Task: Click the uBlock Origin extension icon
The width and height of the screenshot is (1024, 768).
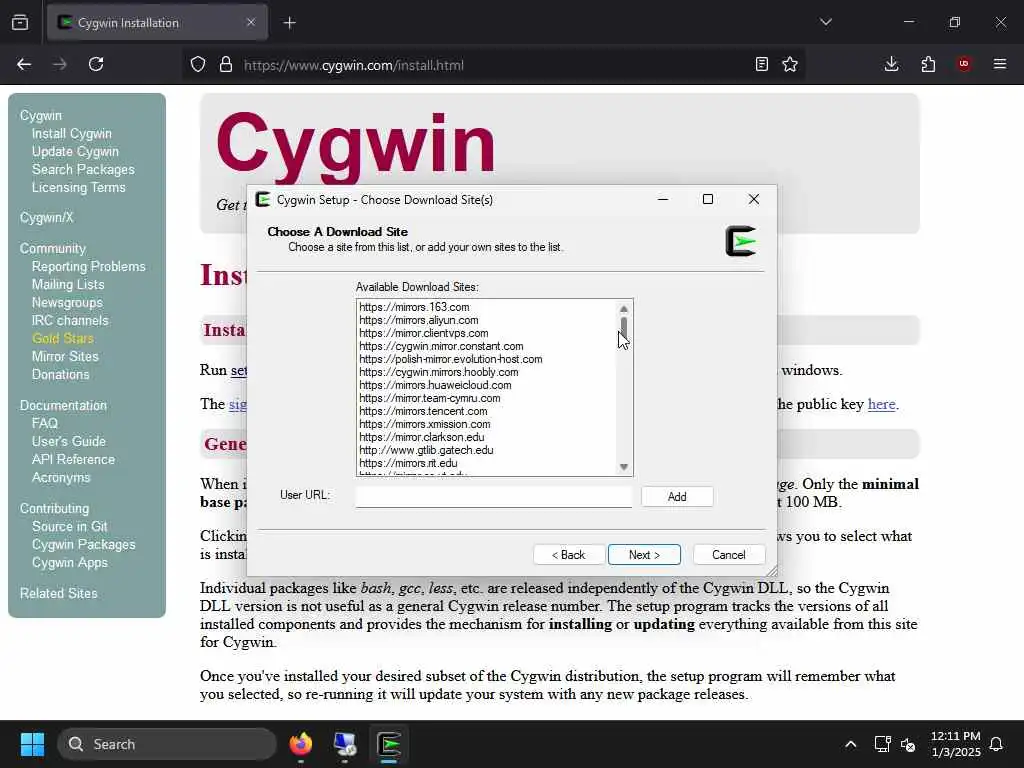Action: pyautogui.click(x=964, y=64)
